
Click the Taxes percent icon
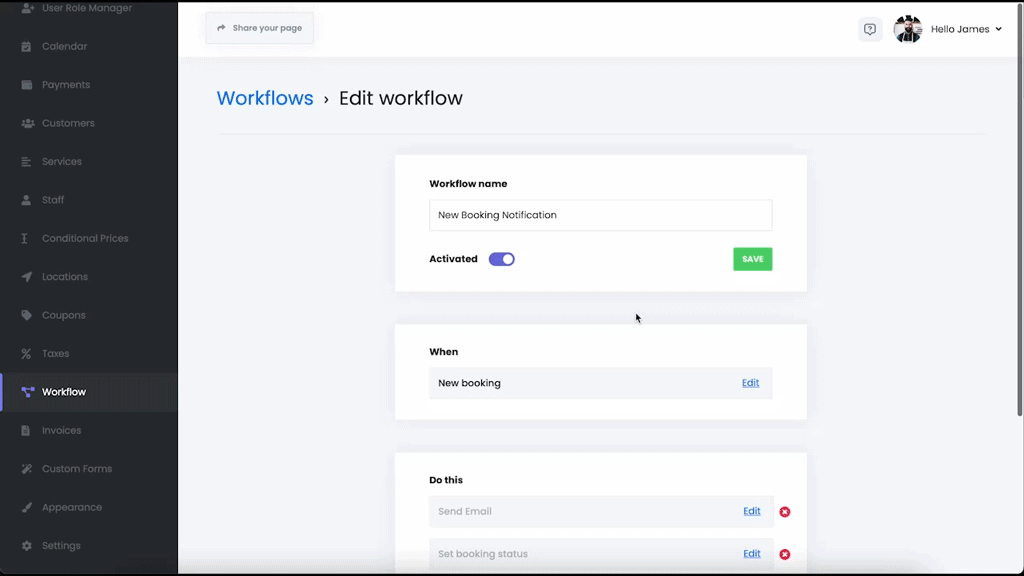[27, 354]
